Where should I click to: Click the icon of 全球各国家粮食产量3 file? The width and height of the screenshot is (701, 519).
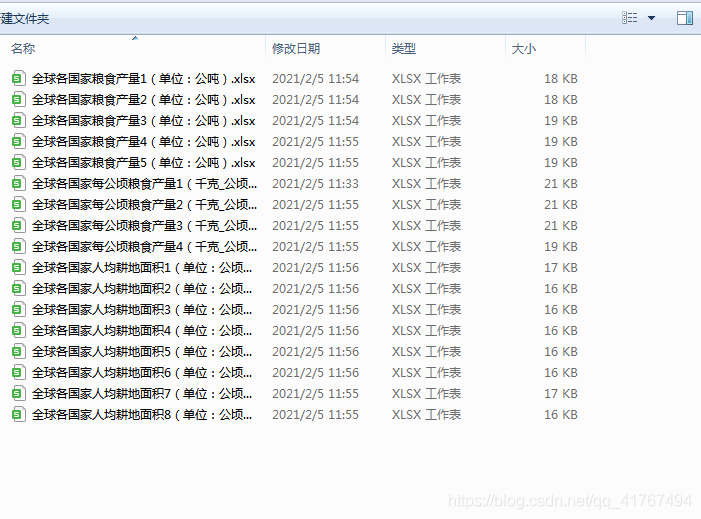[x=18, y=121]
